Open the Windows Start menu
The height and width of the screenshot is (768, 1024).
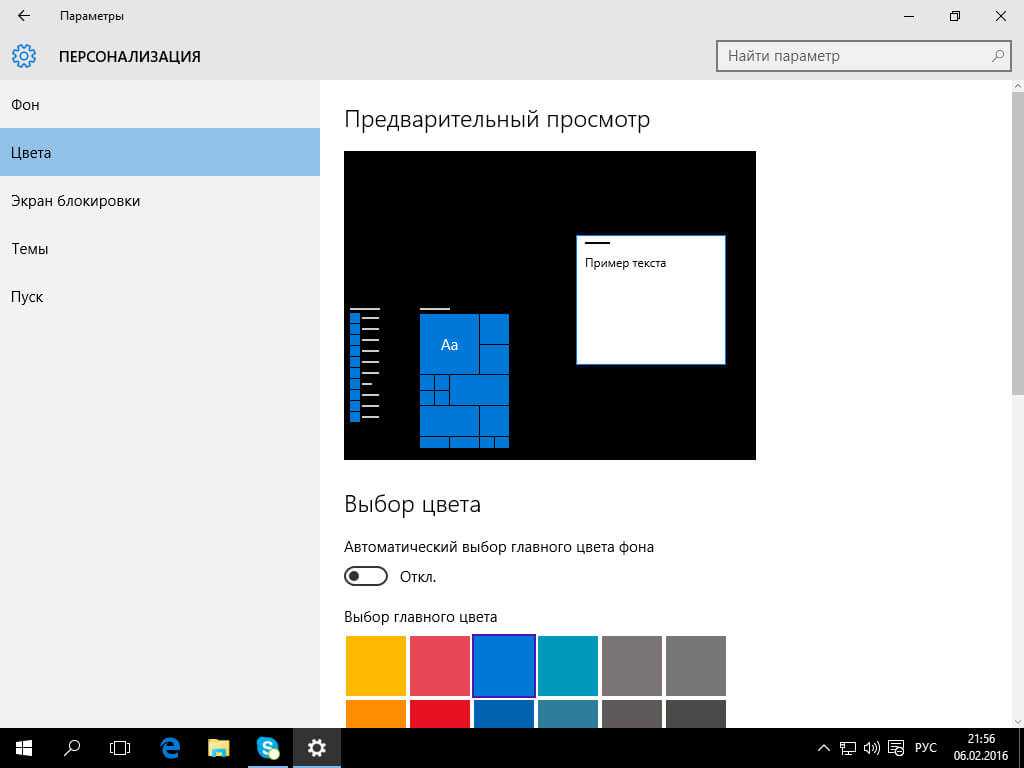[23, 747]
